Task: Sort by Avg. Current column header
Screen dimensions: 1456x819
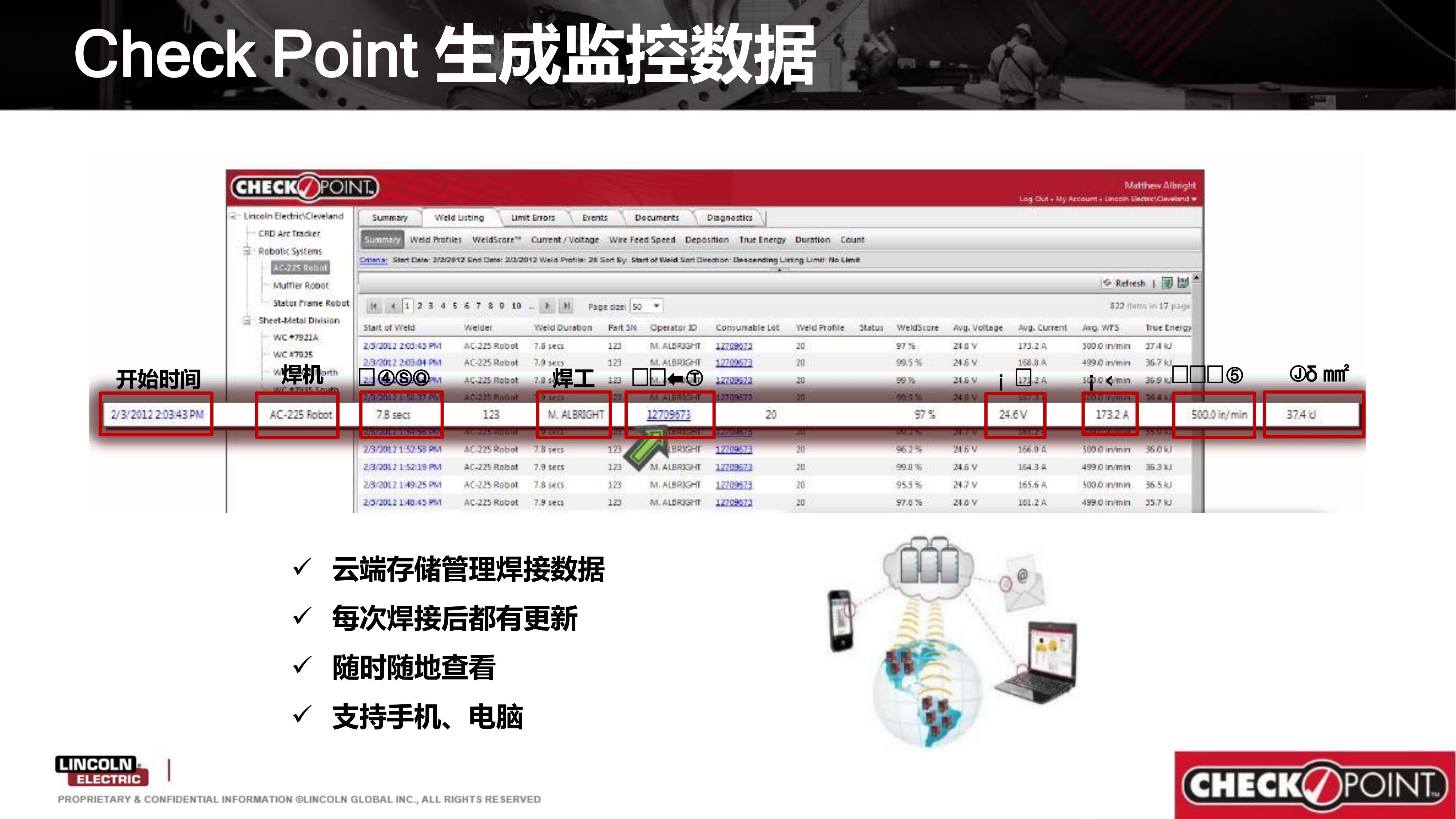Action: click(1042, 328)
